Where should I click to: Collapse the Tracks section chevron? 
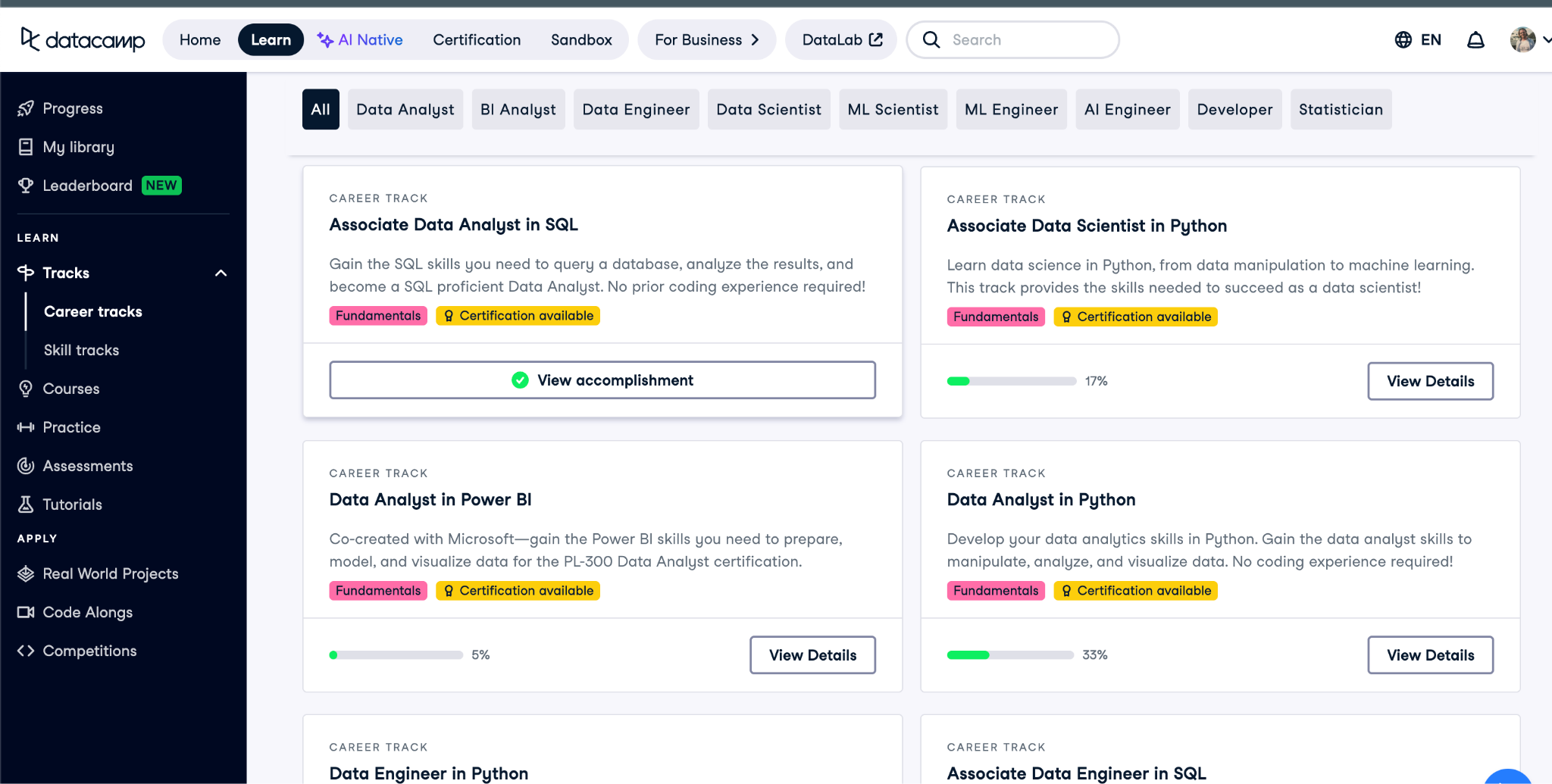(221, 273)
